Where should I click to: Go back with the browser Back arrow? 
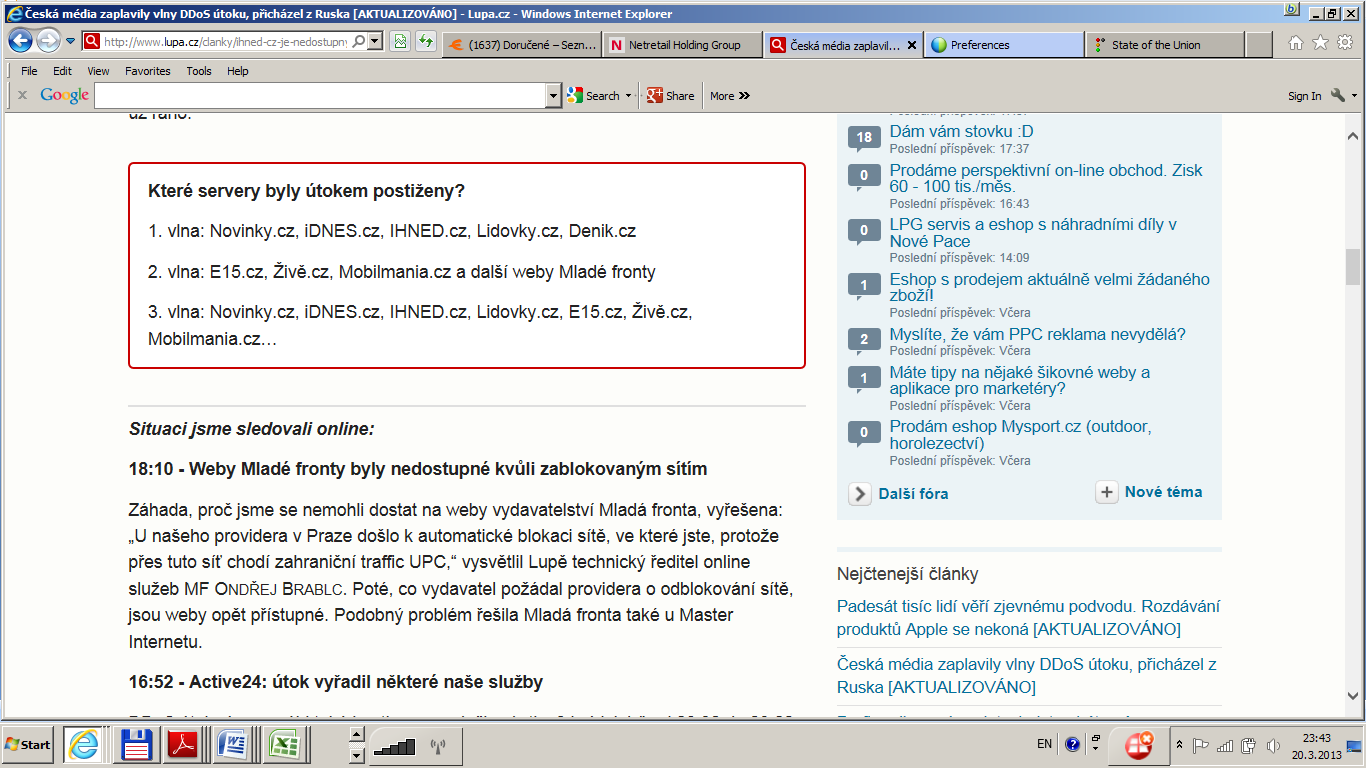[x=20, y=41]
